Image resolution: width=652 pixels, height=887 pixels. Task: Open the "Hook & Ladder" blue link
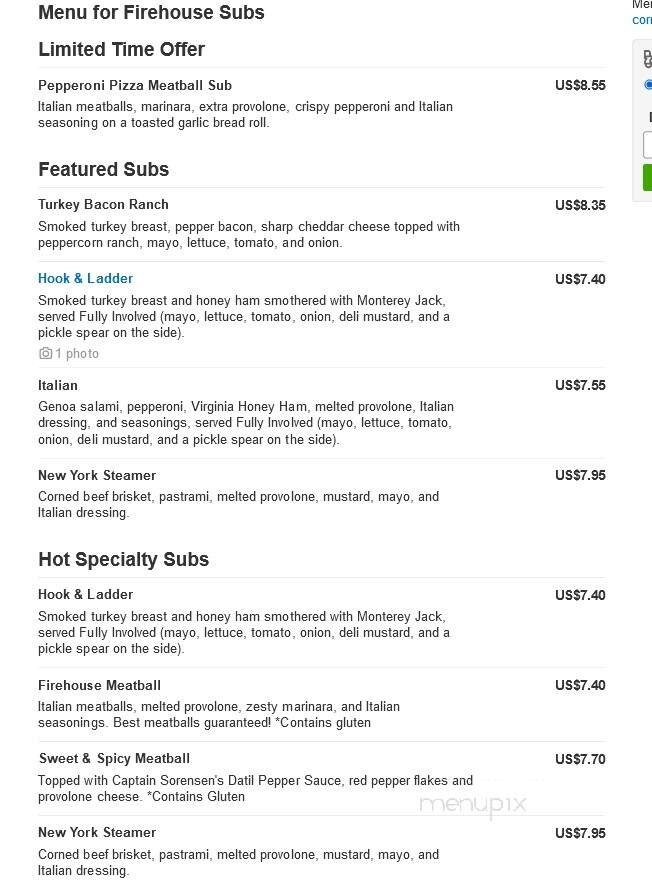pyautogui.click(x=85, y=278)
